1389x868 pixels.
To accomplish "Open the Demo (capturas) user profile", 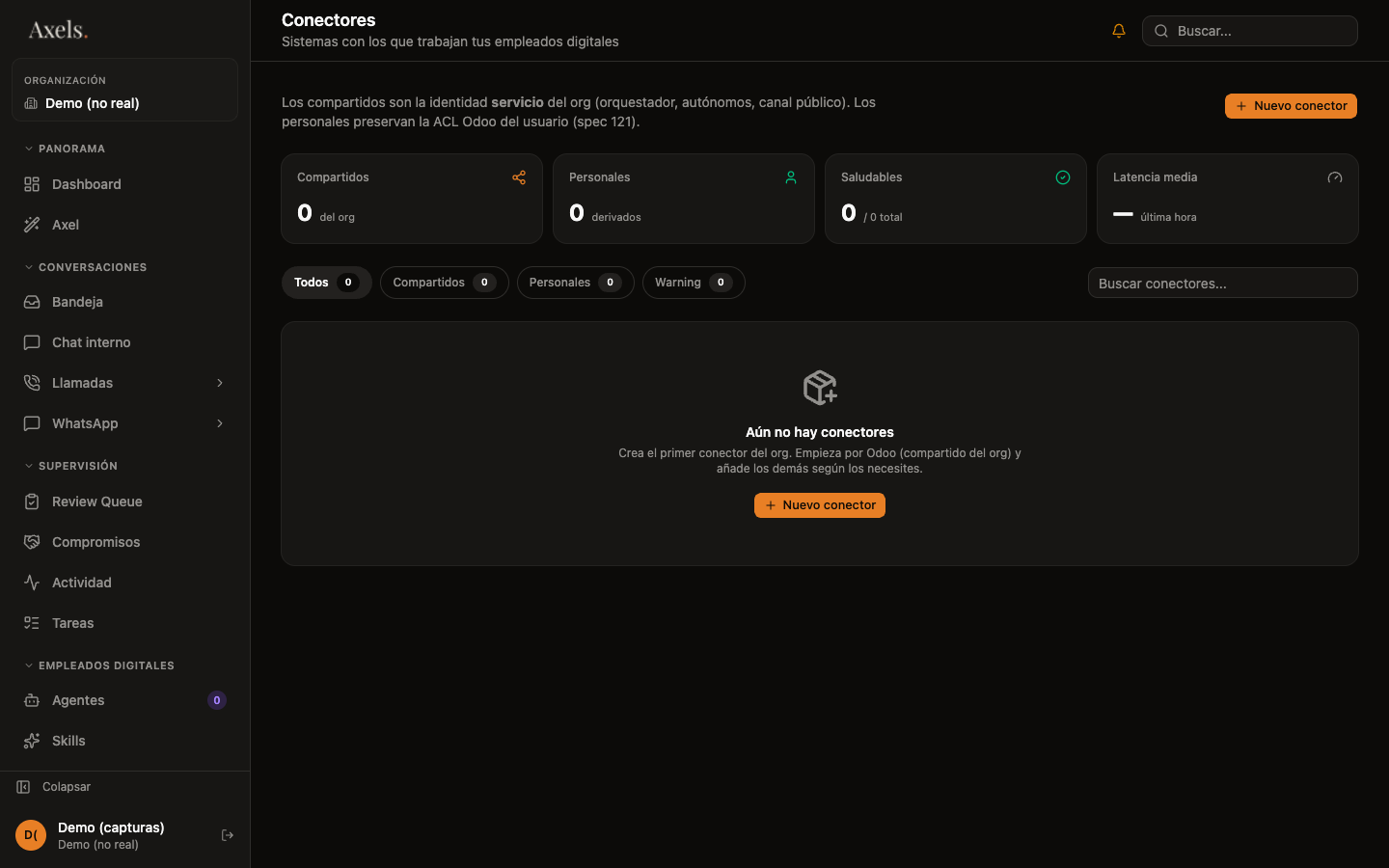I will (111, 835).
